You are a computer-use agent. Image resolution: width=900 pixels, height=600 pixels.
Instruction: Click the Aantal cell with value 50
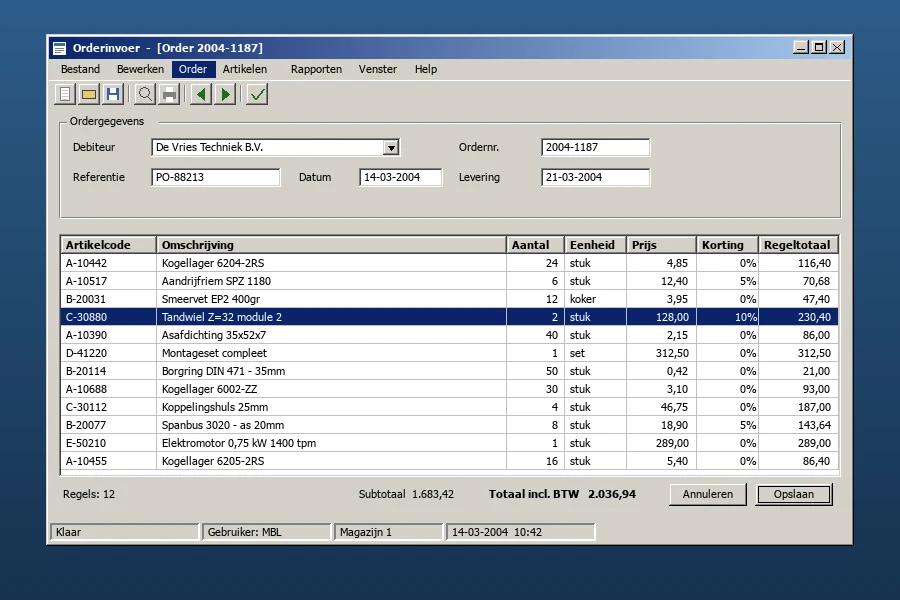click(536, 371)
